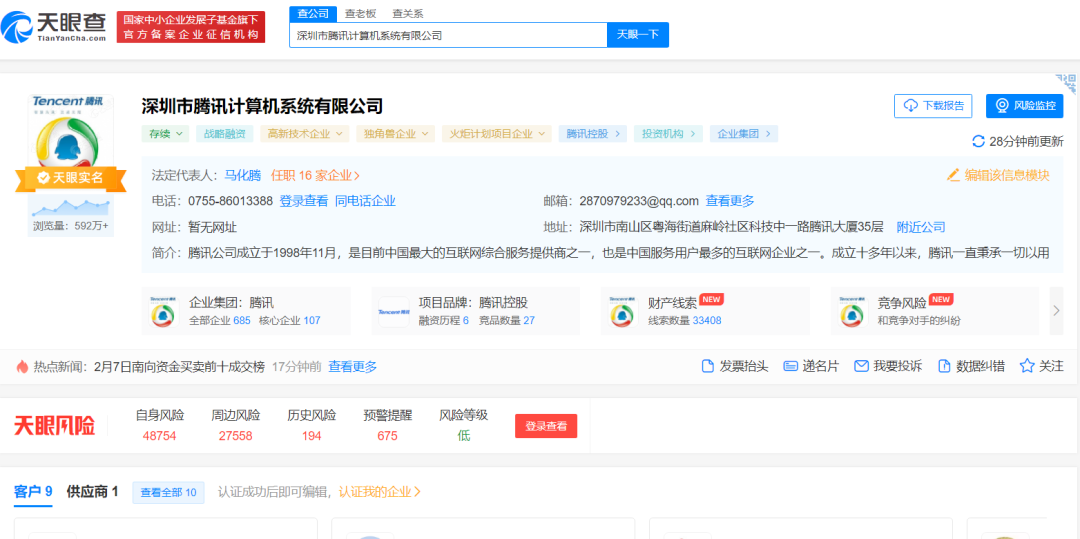1080x539 pixels.
Task: Click the hot news headline 2月7日南向资金买卖前十成交榜
Action: 179,367
